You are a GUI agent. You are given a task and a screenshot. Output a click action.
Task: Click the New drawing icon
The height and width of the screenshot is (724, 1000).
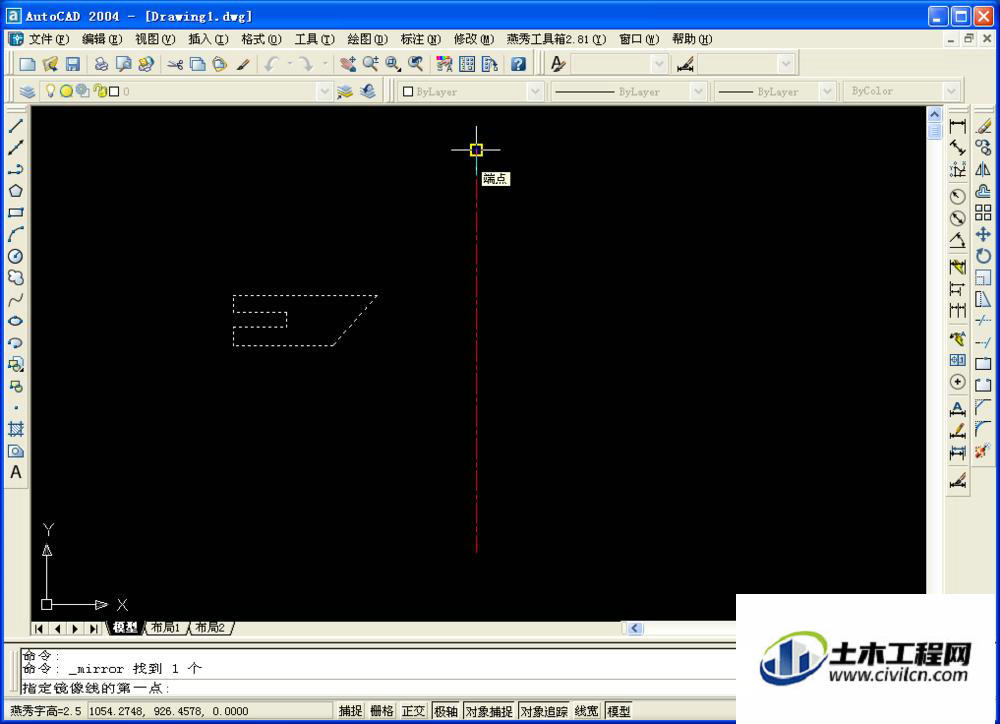pos(27,64)
